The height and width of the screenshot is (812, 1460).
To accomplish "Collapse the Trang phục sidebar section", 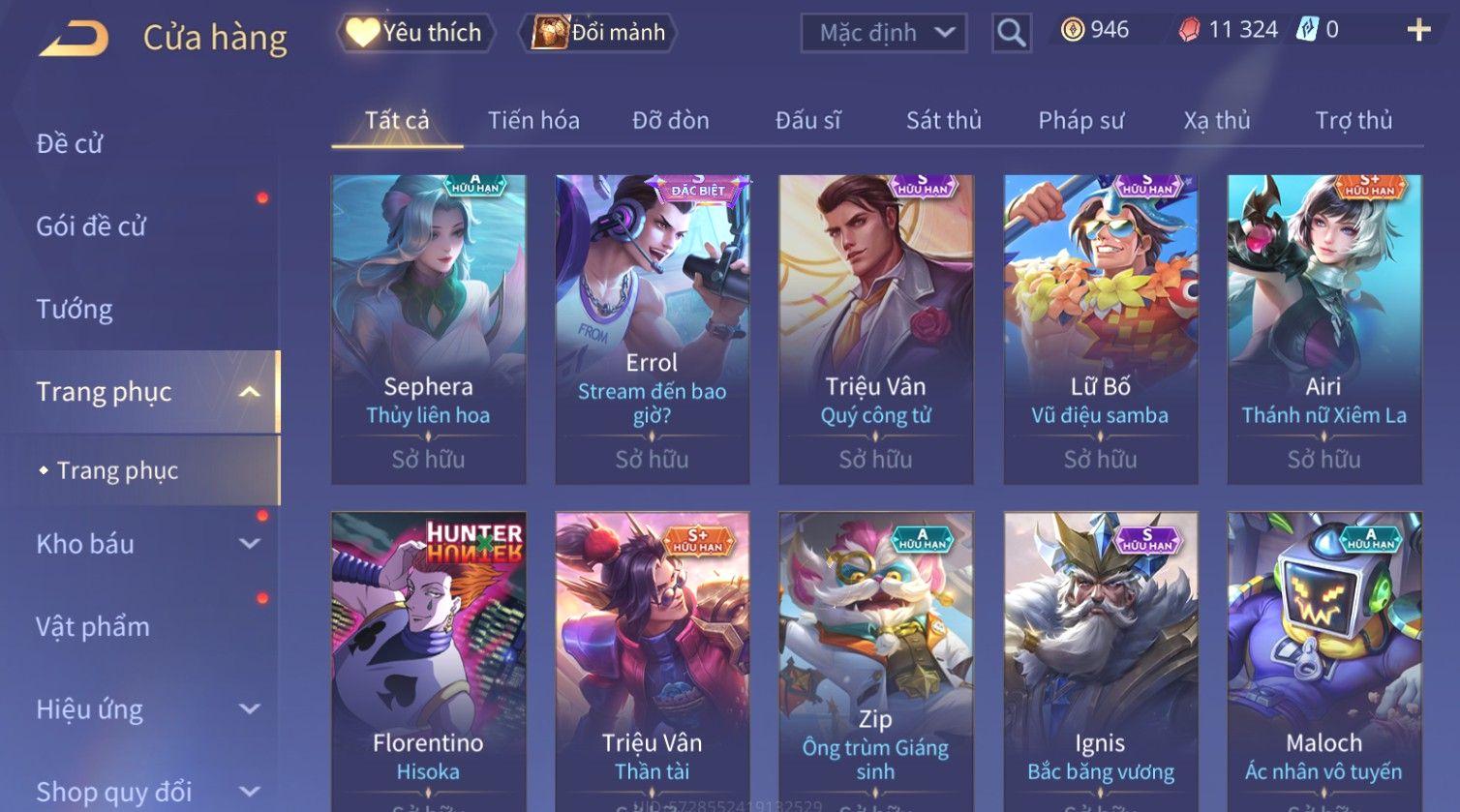I will tap(250, 392).
